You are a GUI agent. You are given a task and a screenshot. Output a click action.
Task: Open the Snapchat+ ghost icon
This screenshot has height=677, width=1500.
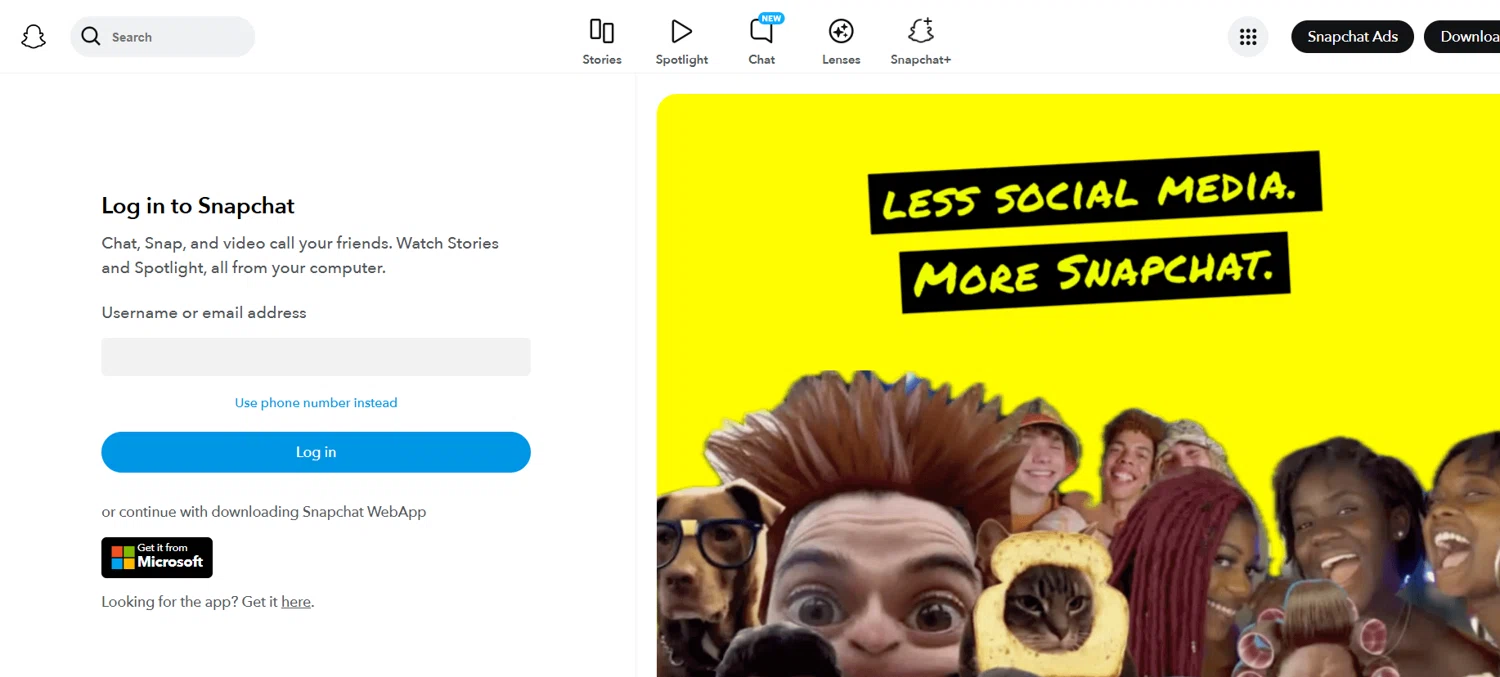point(921,31)
